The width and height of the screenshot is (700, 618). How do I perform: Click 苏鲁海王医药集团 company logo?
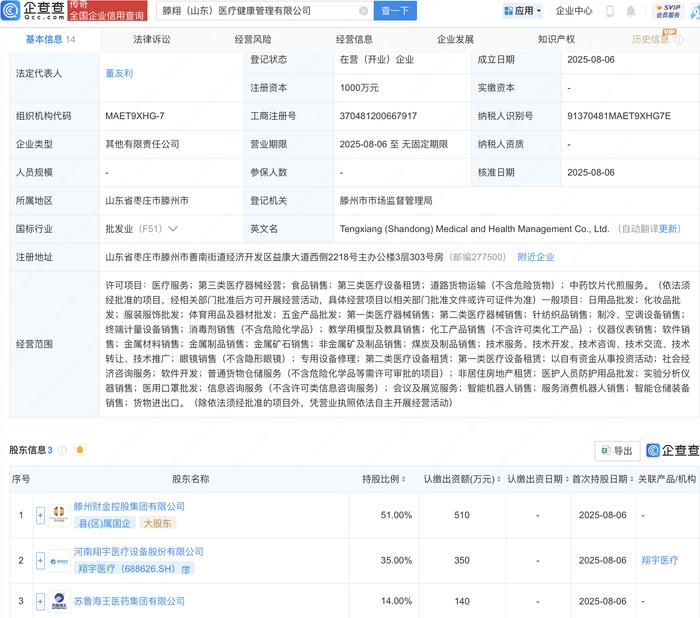59,601
